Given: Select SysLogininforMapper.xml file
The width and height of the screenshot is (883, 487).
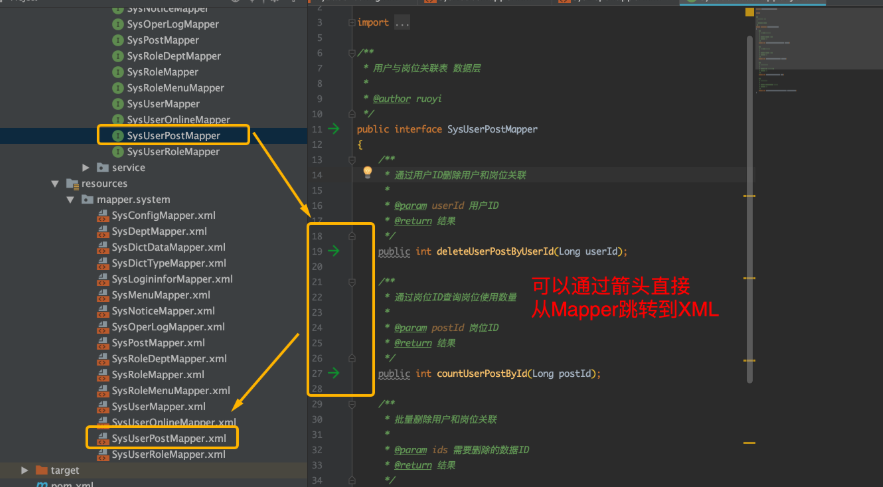Looking at the screenshot, I should tap(172, 279).
